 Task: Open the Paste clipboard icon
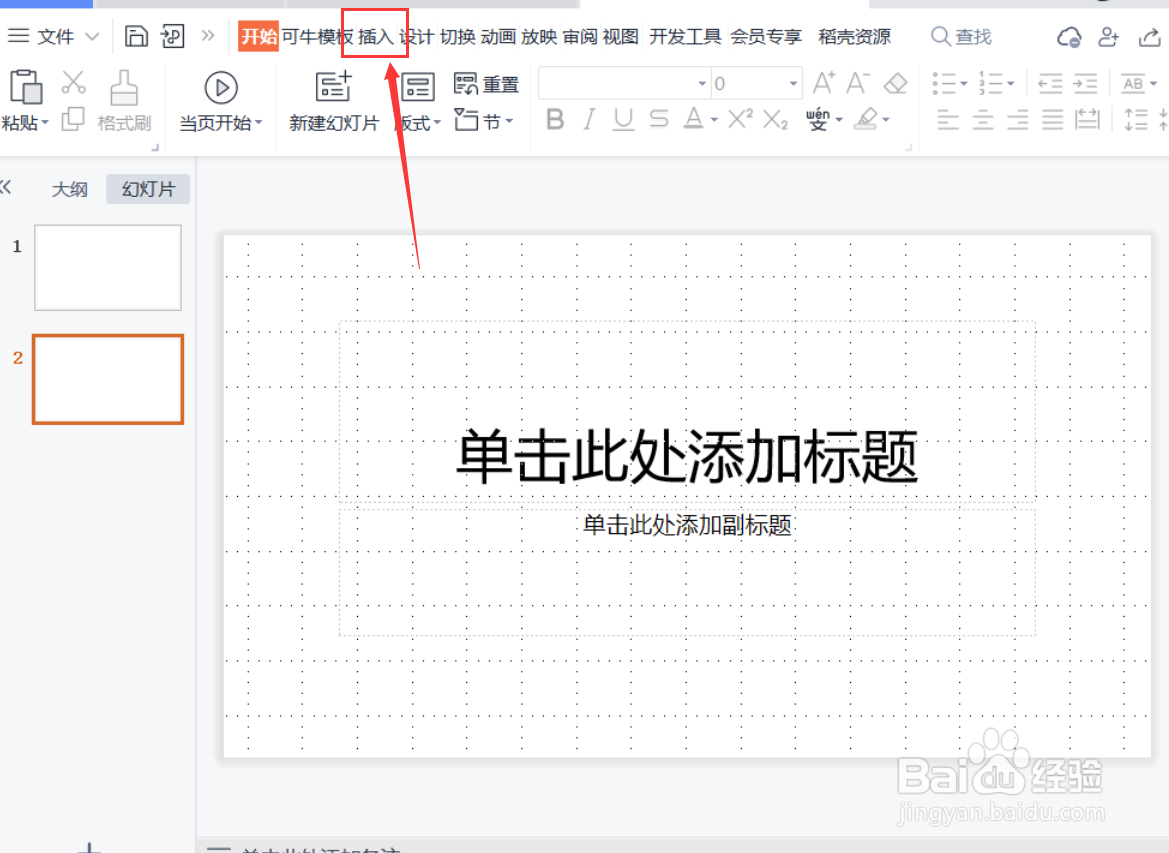[x=26, y=88]
